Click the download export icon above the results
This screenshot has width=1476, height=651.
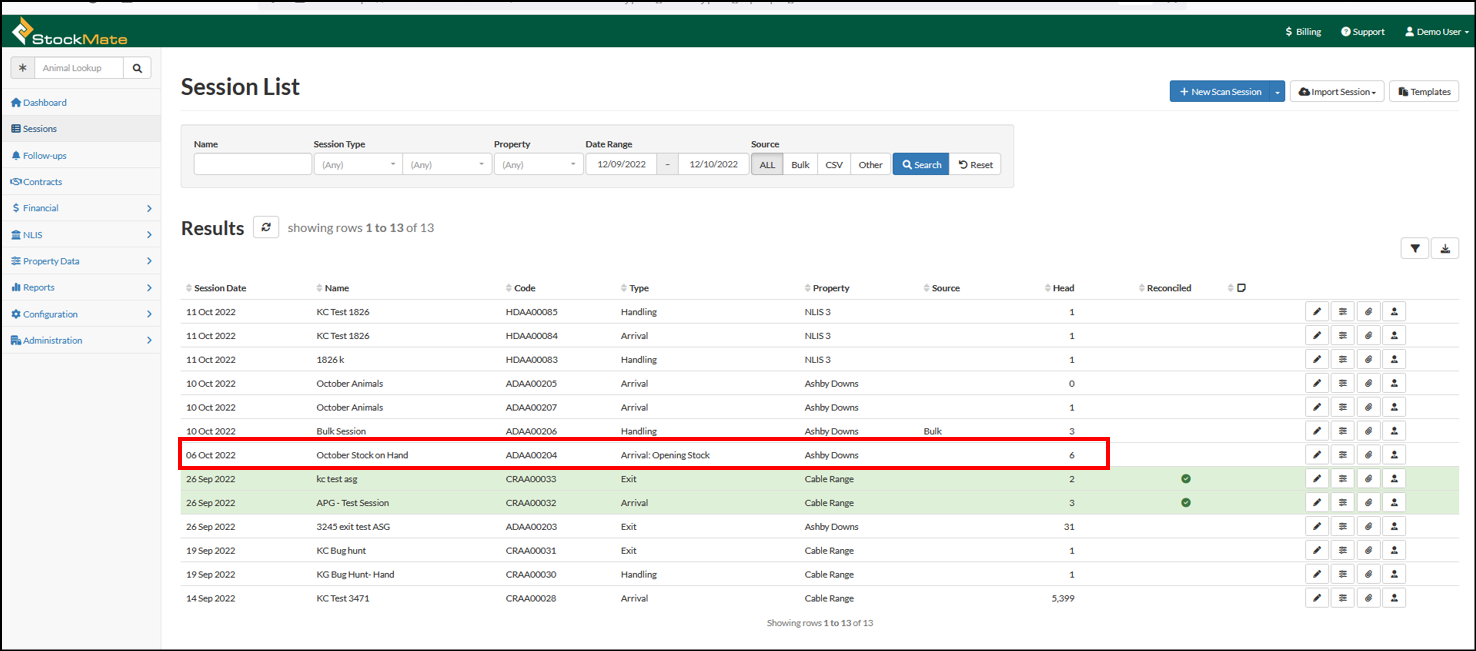click(1445, 247)
